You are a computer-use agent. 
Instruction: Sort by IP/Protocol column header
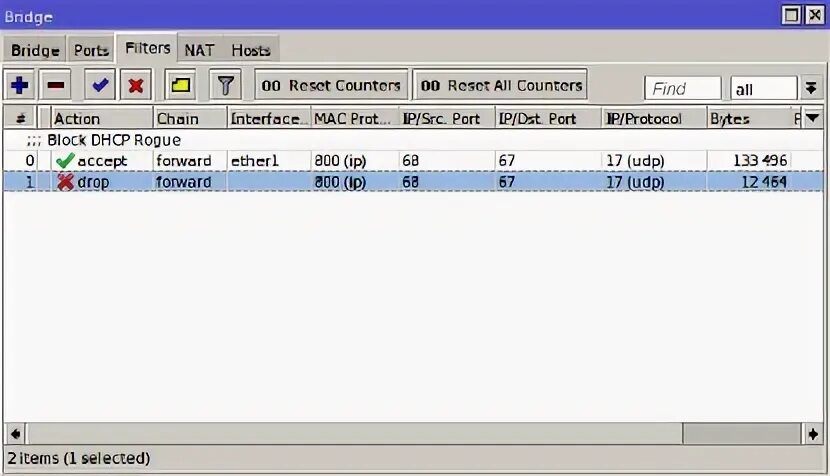pyautogui.click(x=654, y=118)
